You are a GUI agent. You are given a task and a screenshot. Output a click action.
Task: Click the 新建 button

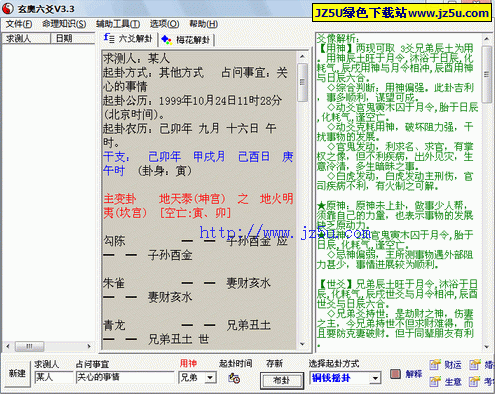[17, 374]
